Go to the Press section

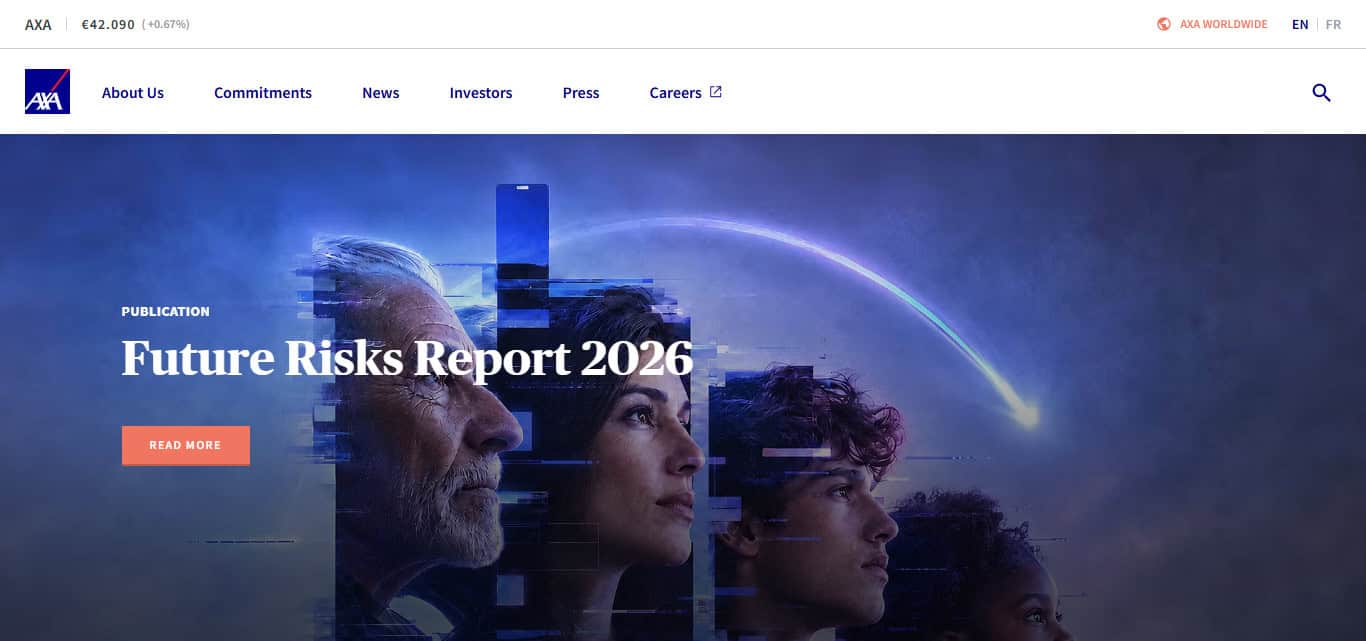point(581,93)
